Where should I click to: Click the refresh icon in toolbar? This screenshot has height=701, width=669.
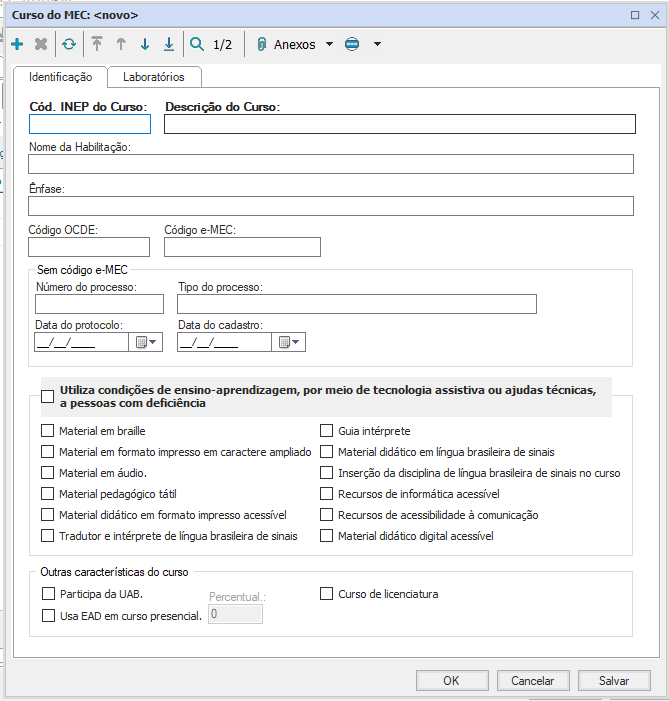click(69, 44)
